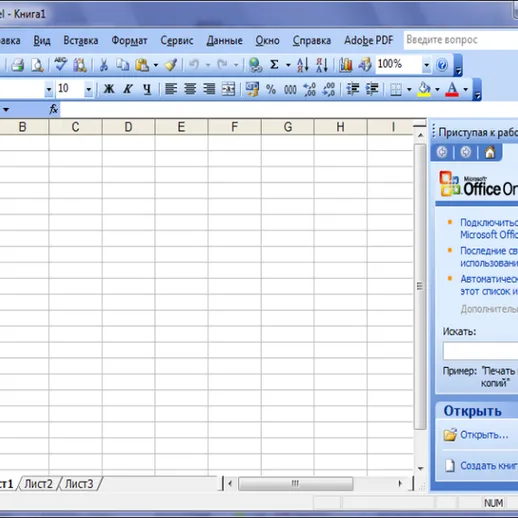Click the Redo arrow icon
This screenshot has height=518, width=518.
tap(222, 64)
